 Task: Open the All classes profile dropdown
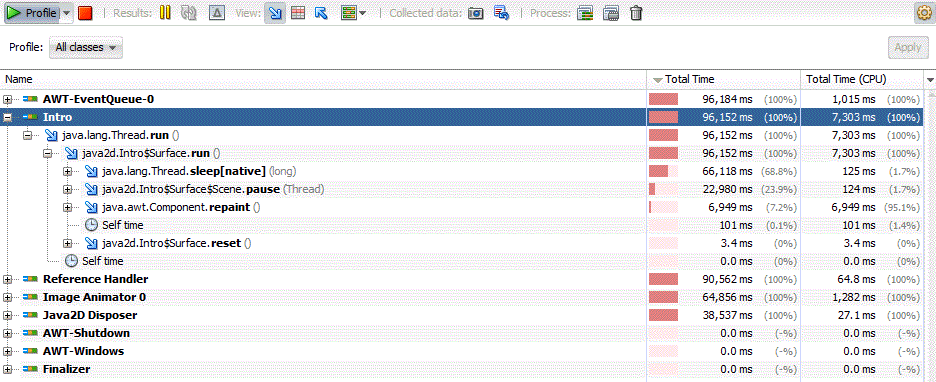[86, 47]
